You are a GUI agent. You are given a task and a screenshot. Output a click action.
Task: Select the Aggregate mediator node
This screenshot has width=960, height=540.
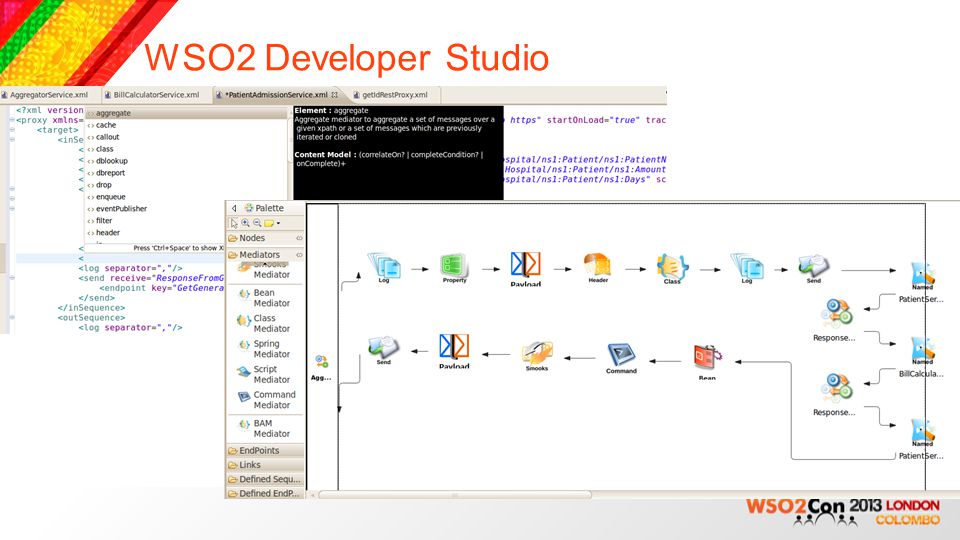point(321,367)
